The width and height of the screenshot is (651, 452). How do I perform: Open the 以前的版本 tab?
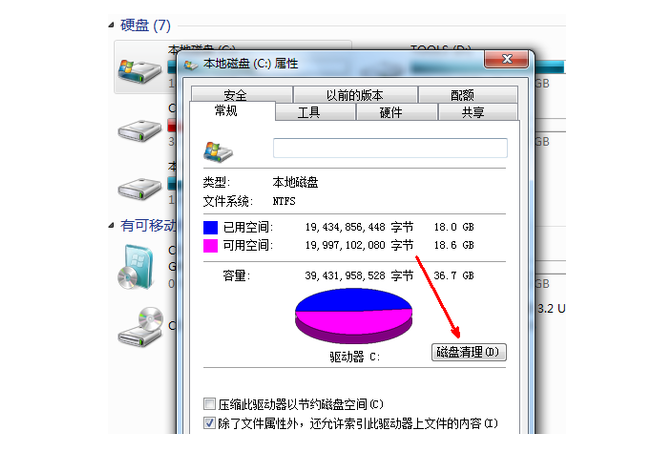355,95
